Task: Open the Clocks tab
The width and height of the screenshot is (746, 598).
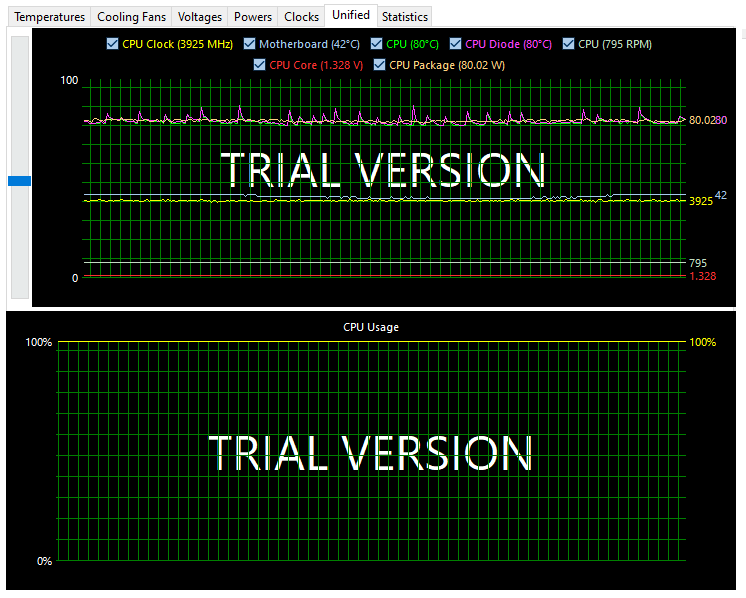Action: [x=301, y=17]
